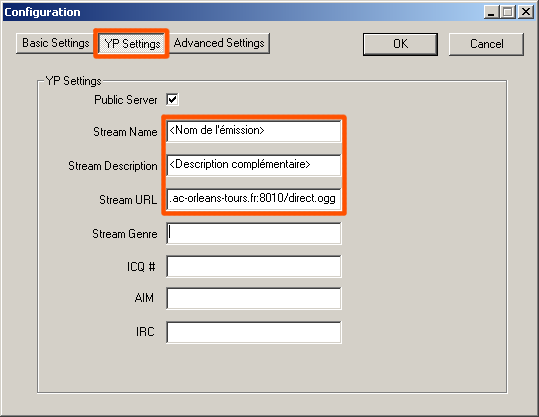Click the Public Server label
539x417 pixels.
pos(125,100)
